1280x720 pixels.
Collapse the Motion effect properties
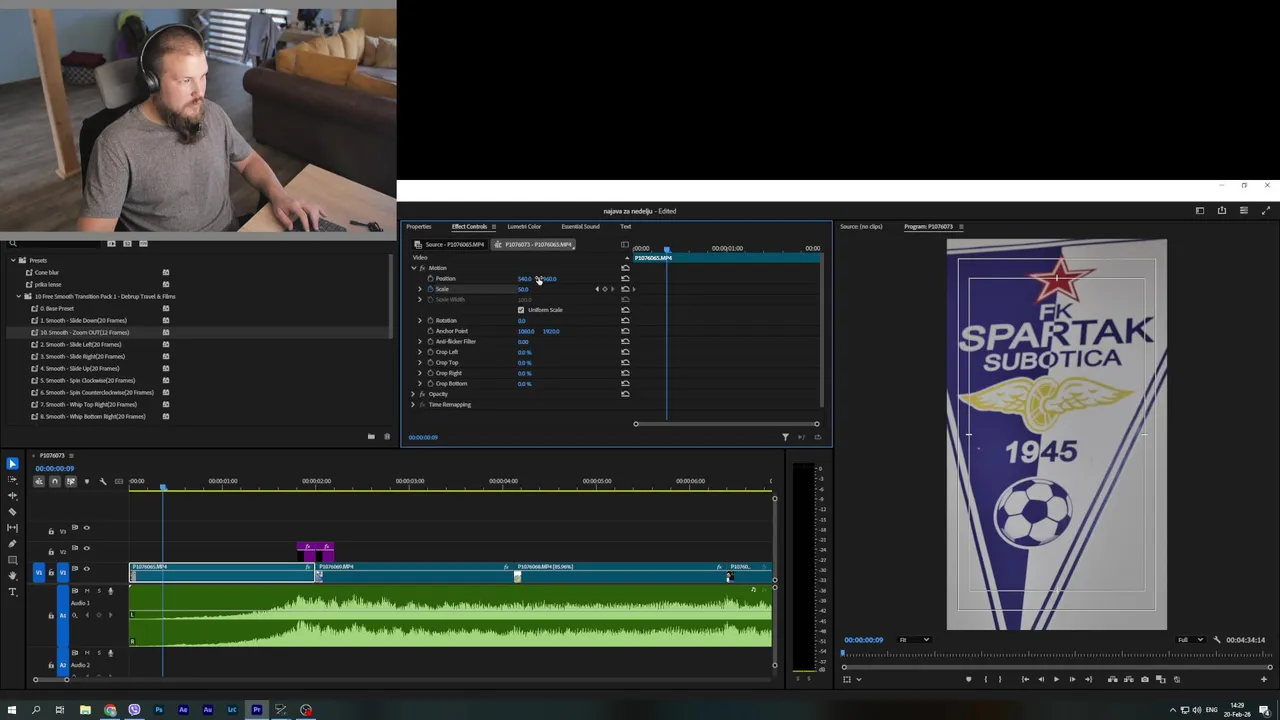(x=413, y=268)
